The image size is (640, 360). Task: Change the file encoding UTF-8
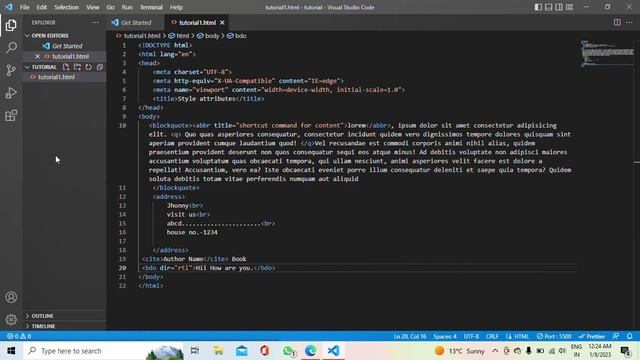click(x=471, y=336)
